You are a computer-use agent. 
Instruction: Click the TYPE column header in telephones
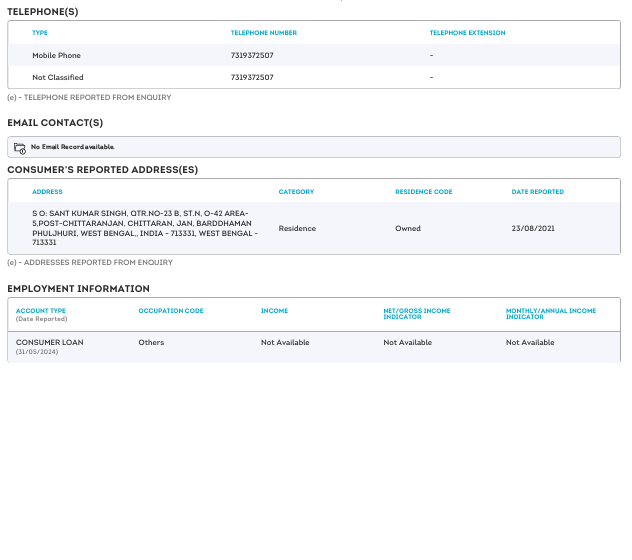pyautogui.click(x=40, y=33)
